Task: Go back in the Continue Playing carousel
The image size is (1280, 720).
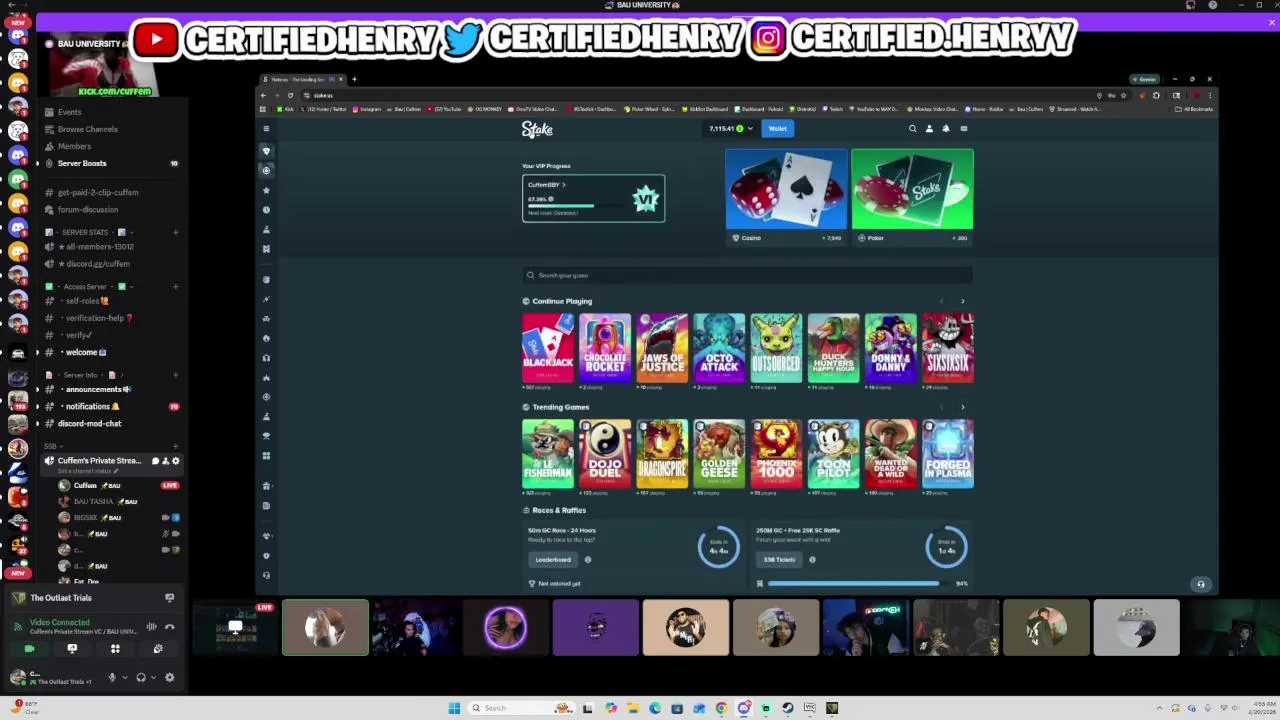Action: (x=941, y=301)
